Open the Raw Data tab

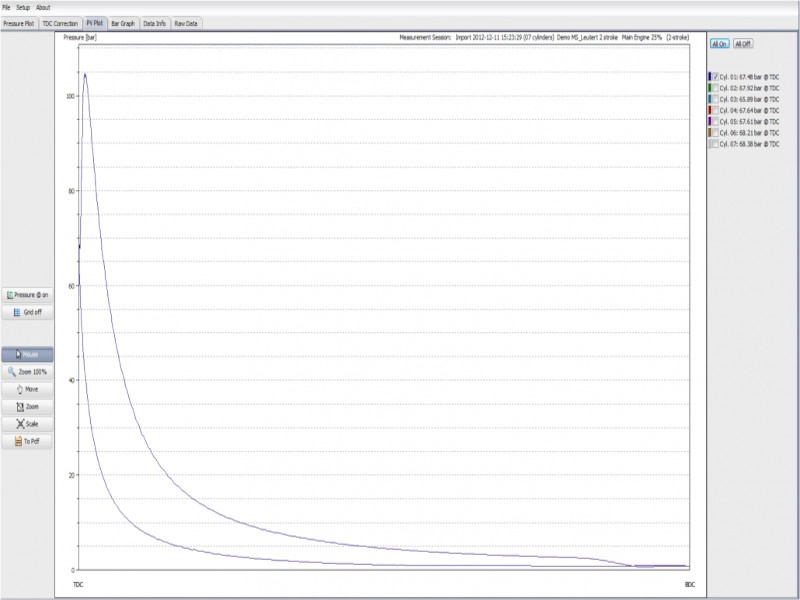point(186,23)
